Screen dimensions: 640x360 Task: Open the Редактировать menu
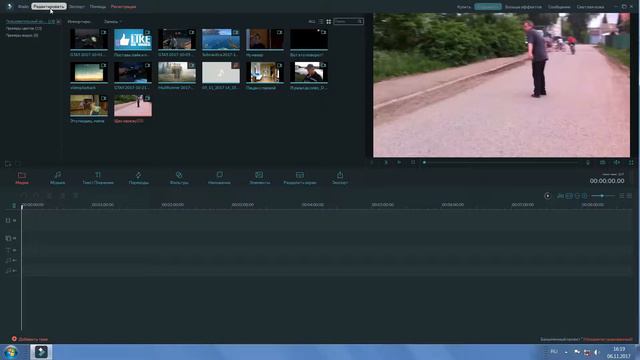[49, 7]
